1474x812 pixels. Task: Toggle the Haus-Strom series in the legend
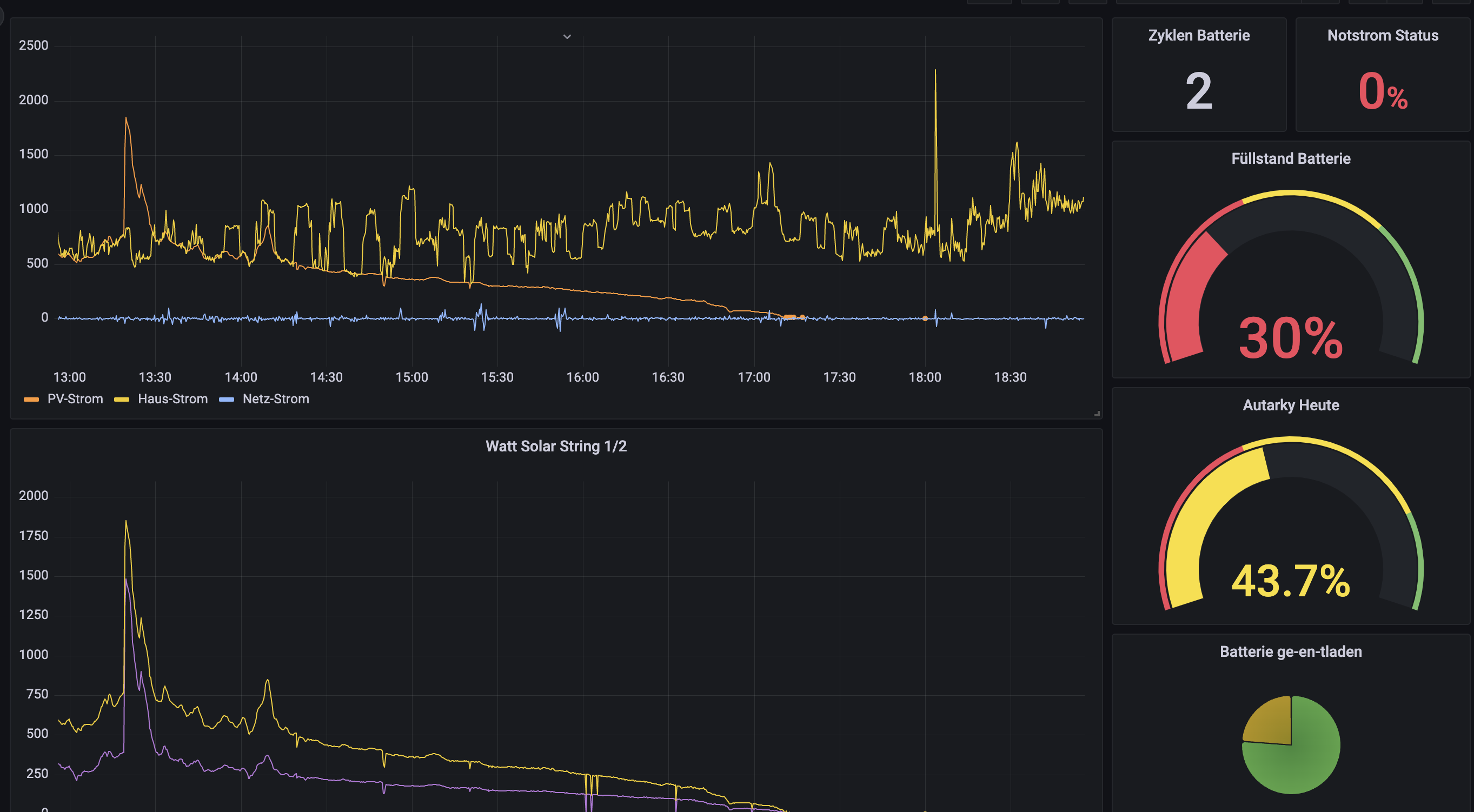[172, 399]
